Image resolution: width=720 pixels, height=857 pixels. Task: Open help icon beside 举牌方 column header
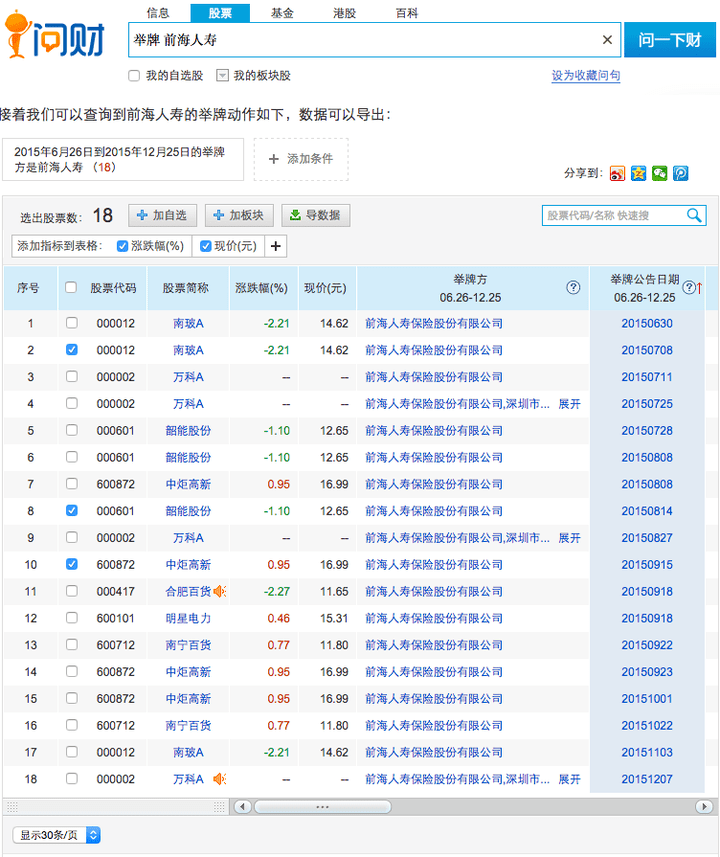[x=573, y=288]
